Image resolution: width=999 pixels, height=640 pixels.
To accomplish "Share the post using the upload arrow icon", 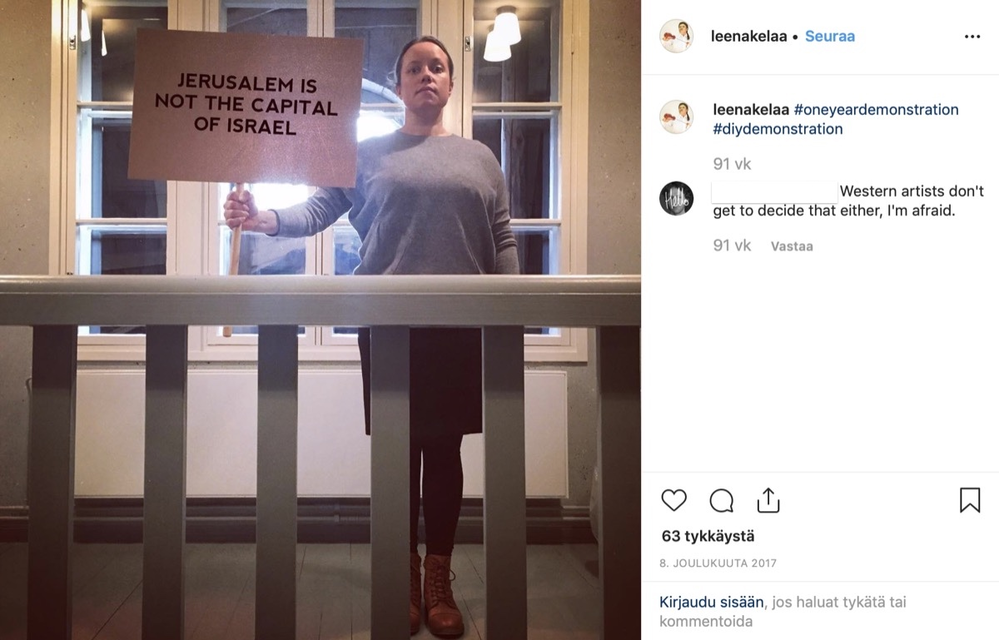I will point(768,501).
